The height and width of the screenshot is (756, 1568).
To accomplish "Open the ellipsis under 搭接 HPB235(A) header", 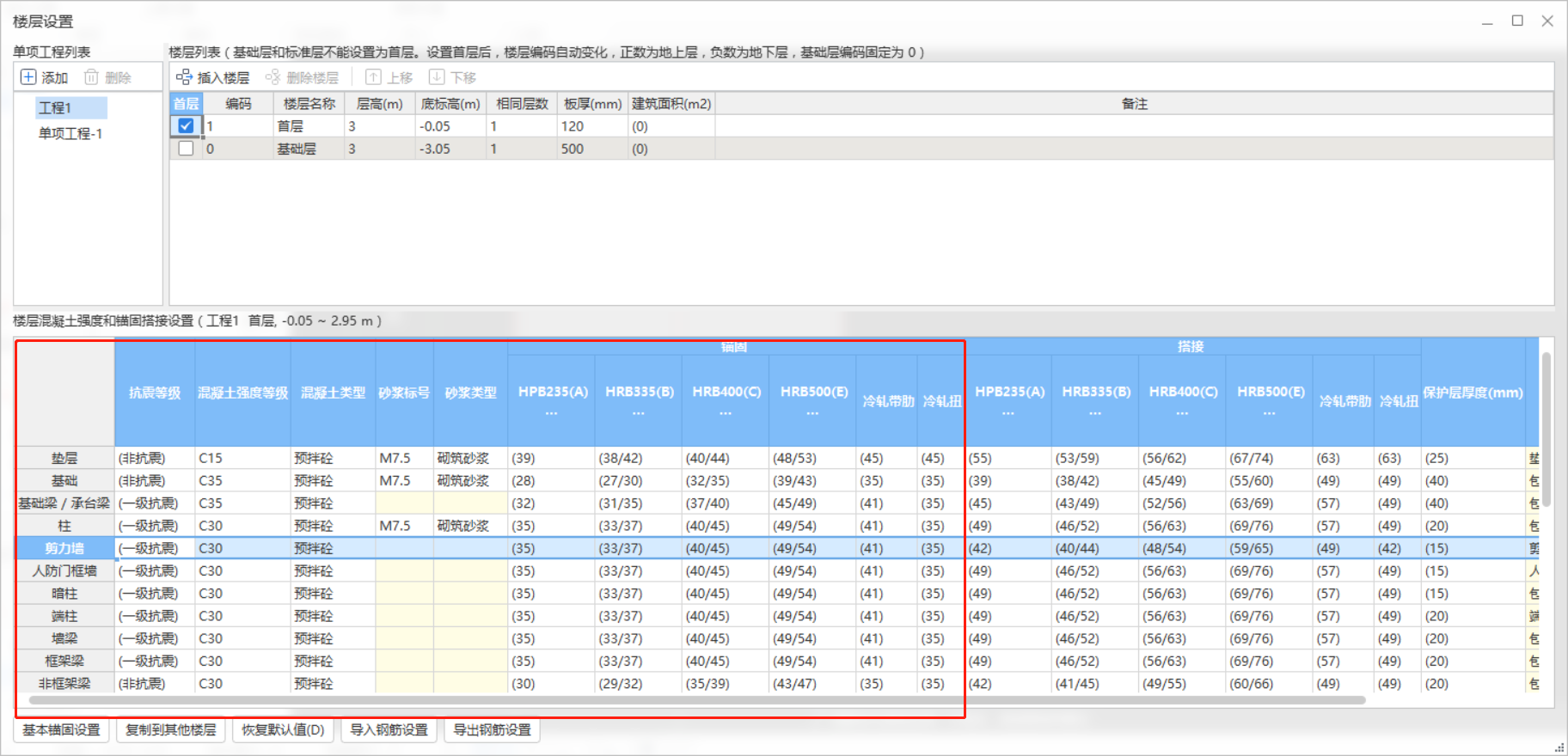I will (x=1008, y=413).
